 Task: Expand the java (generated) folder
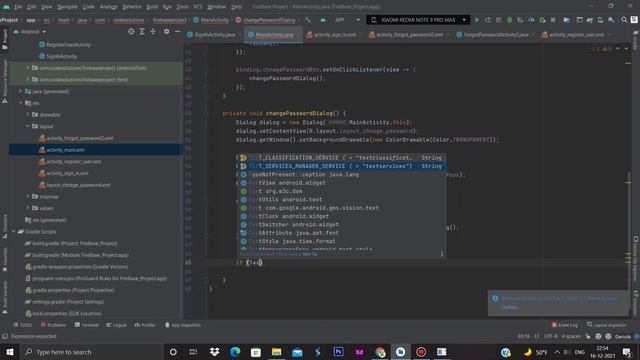[20, 91]
